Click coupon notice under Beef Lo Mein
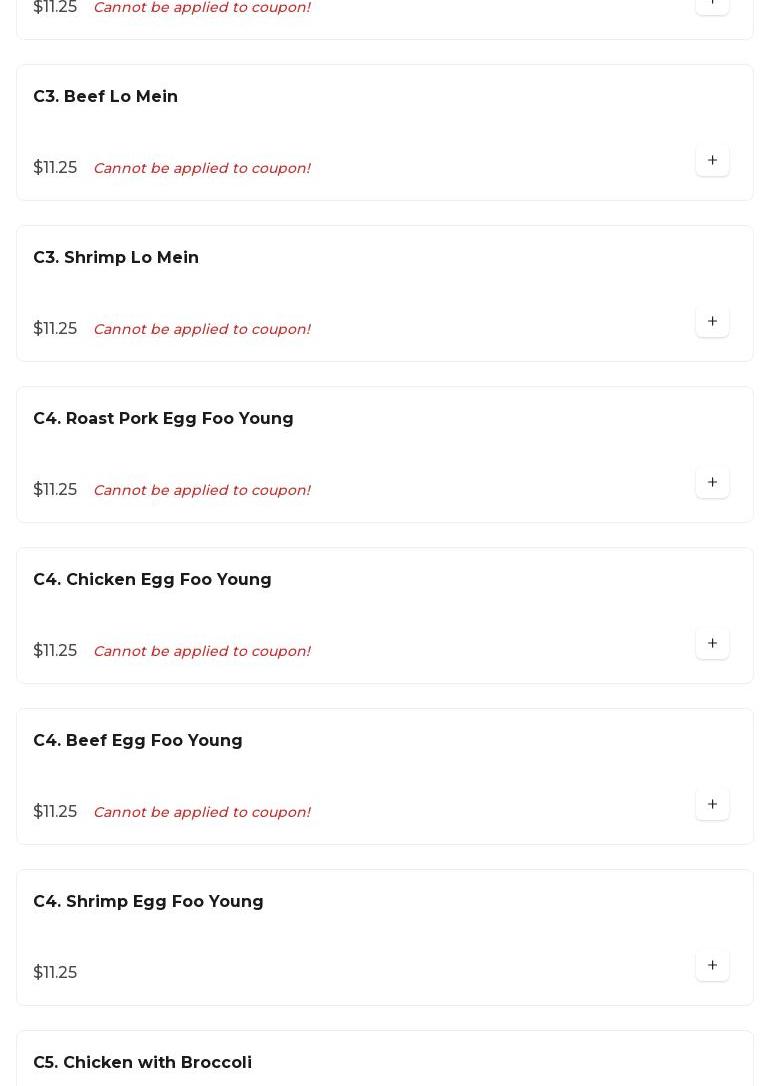Image resolution: width=770 pixels, height=1086 pixels. (x=201, y=168)
